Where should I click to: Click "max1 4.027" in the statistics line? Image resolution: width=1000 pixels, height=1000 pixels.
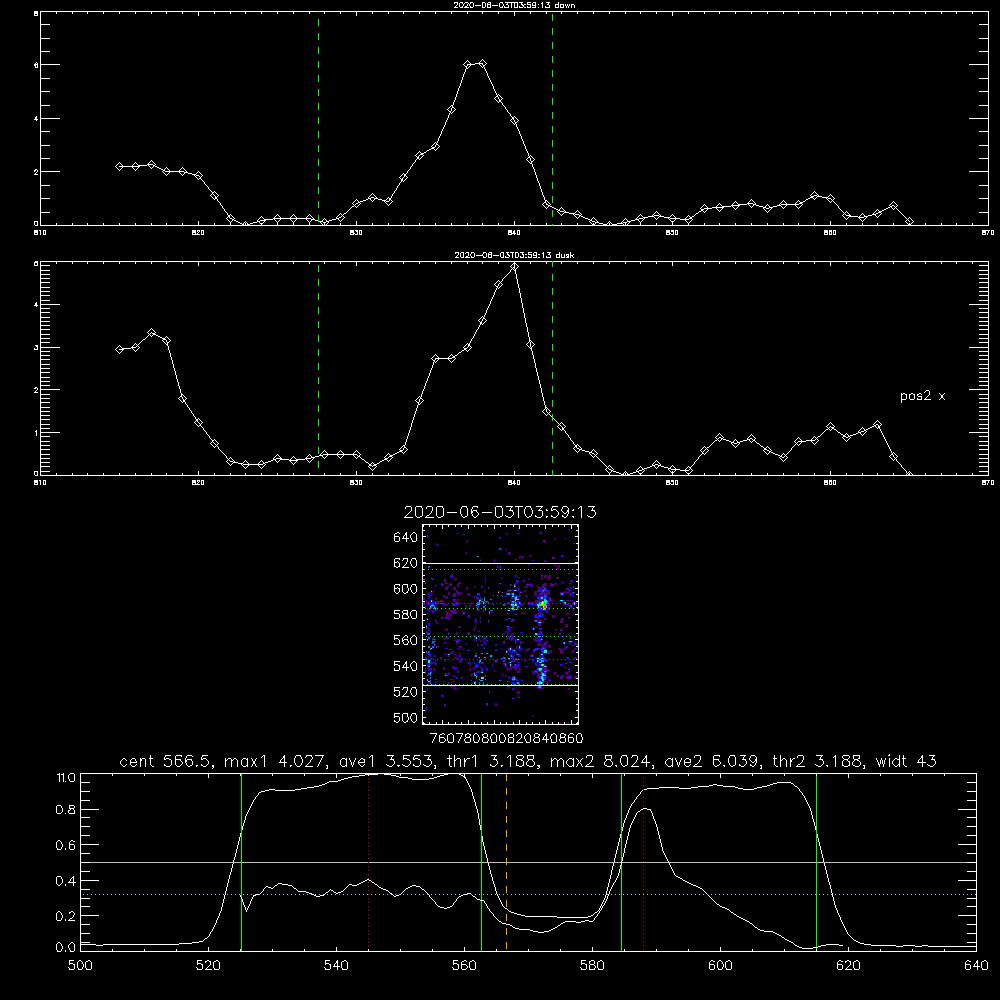276,761
